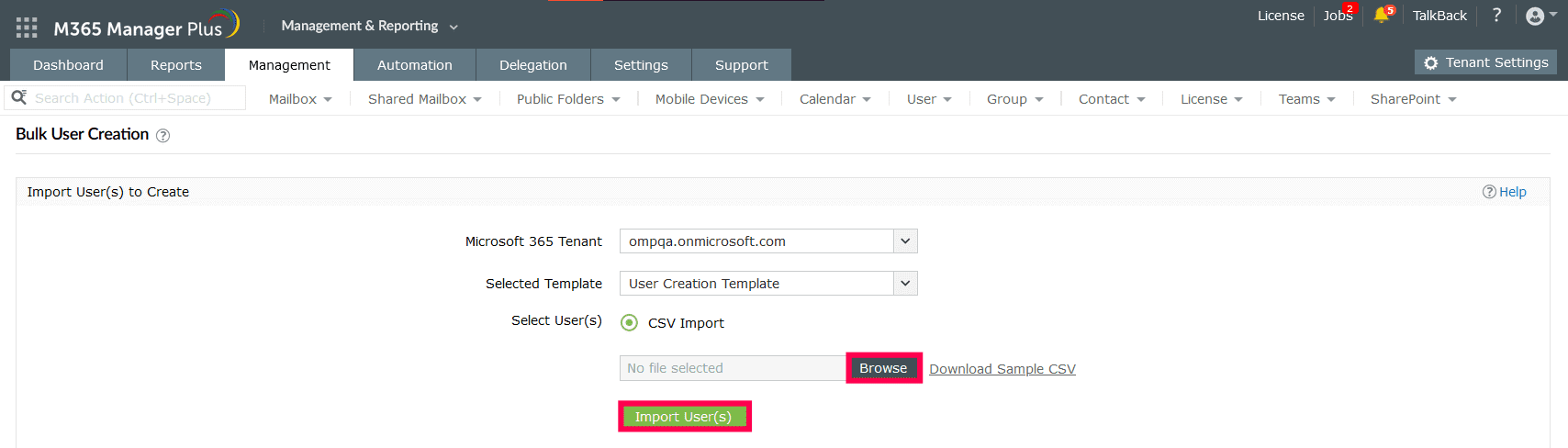
Task: Open the Automation tab
Action: [414, 65]
